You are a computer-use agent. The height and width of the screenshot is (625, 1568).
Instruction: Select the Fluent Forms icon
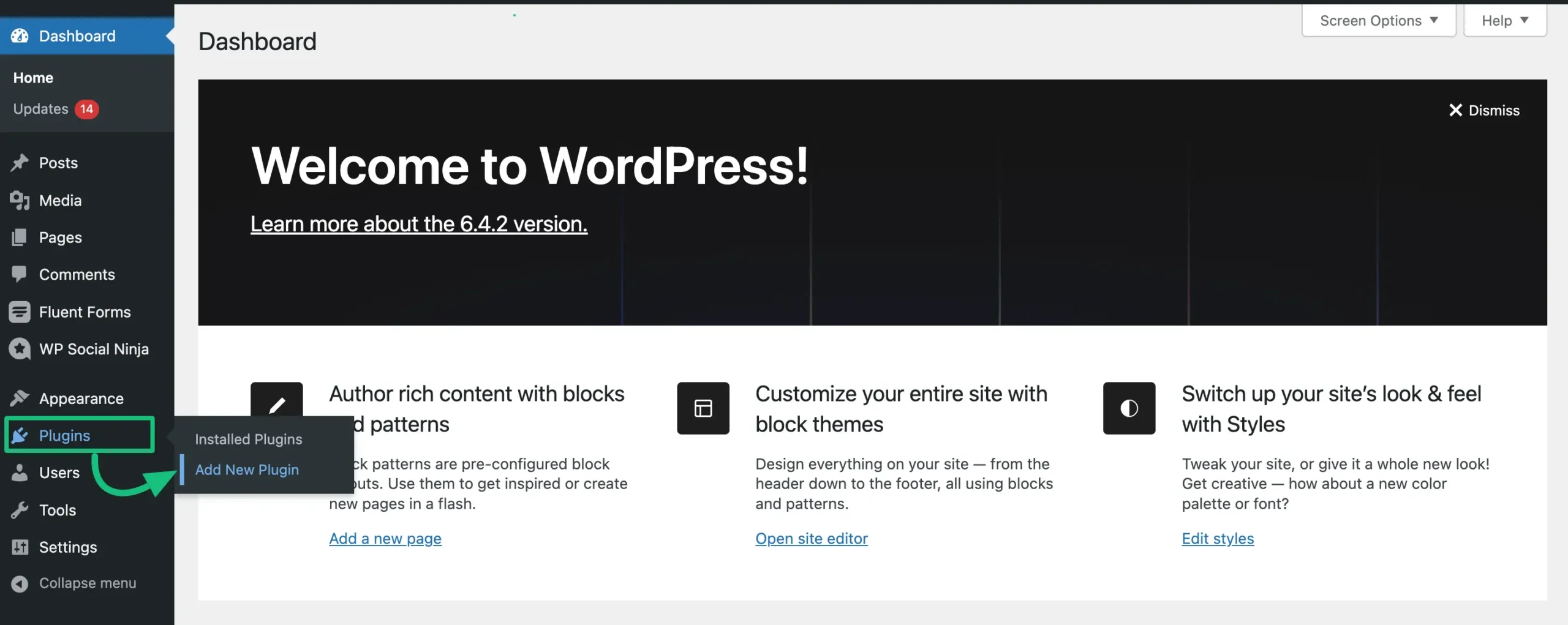tap(20, 311)
